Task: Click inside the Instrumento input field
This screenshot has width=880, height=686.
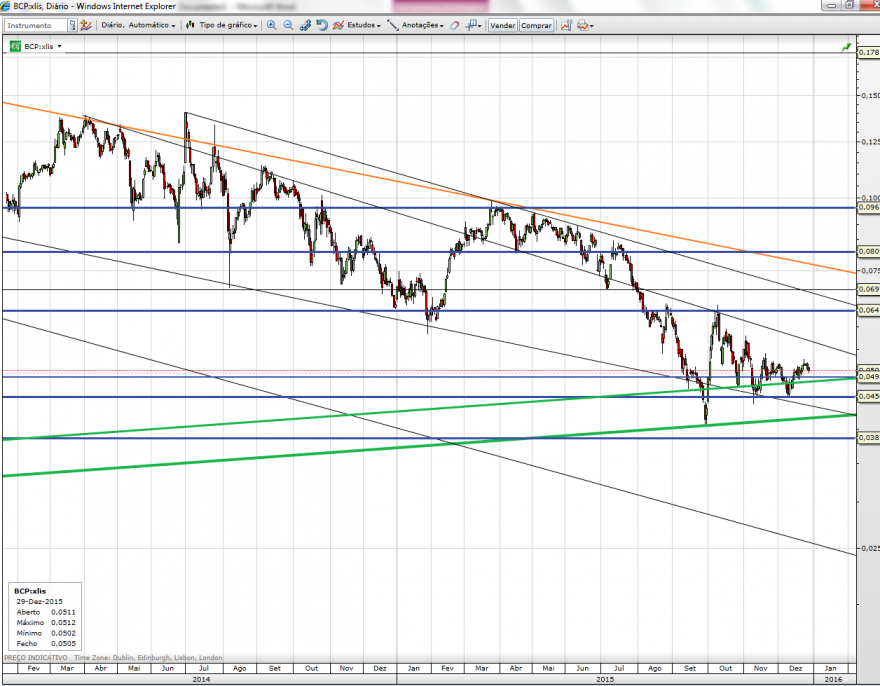Action: (36, 25)
